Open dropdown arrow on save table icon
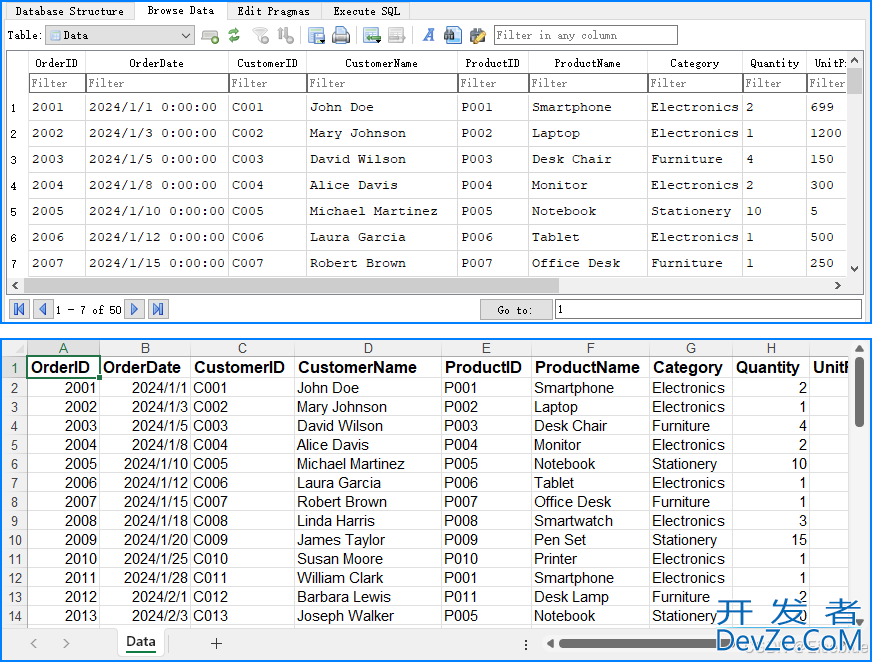 [x=322, y=41]
